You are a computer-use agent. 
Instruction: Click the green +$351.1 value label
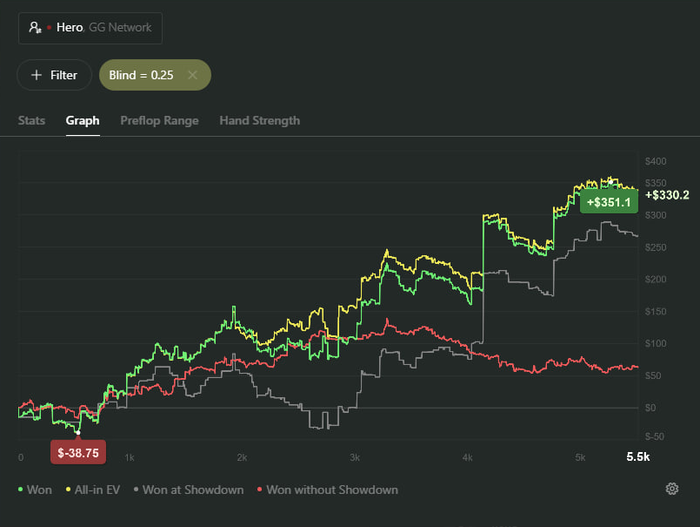608,202
